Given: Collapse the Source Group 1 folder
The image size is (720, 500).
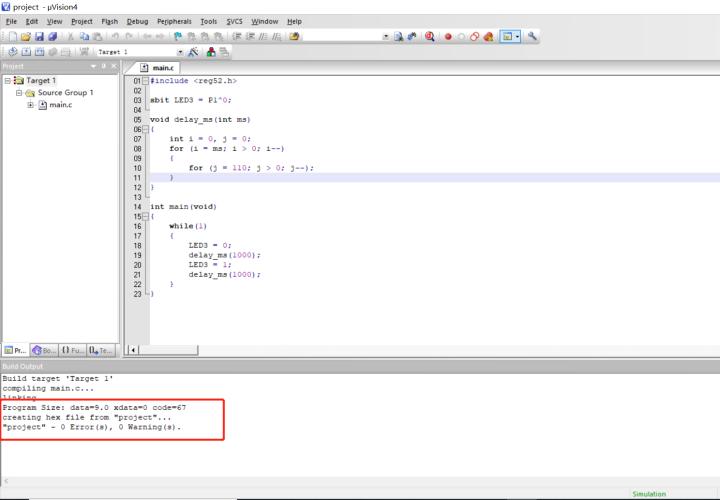Looking at the screenshot, I should pos(19,93).
